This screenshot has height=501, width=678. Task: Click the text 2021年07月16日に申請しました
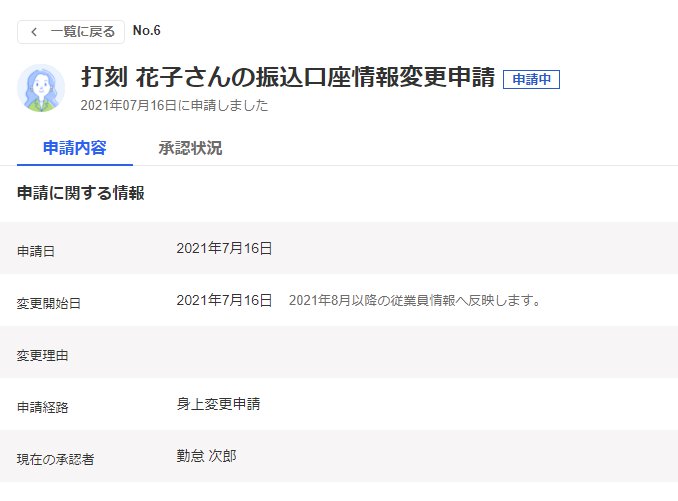tap(174, 105)
